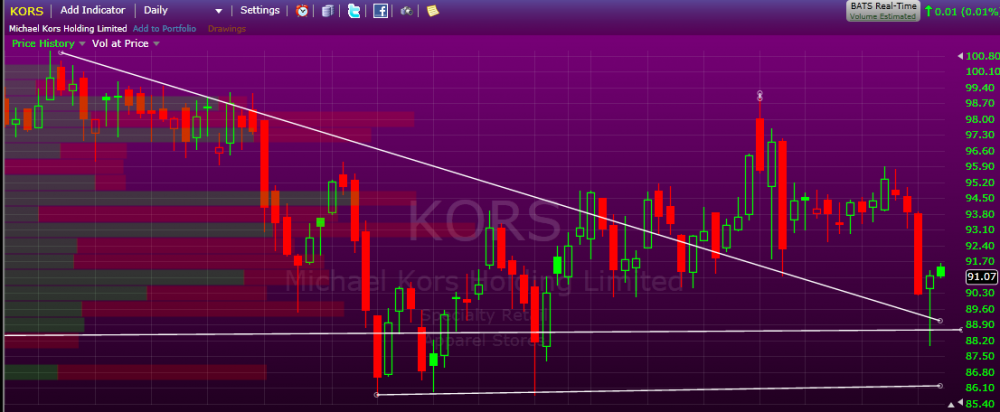Click the 100.10 price axis label
1000x412 pixels.
981,71
